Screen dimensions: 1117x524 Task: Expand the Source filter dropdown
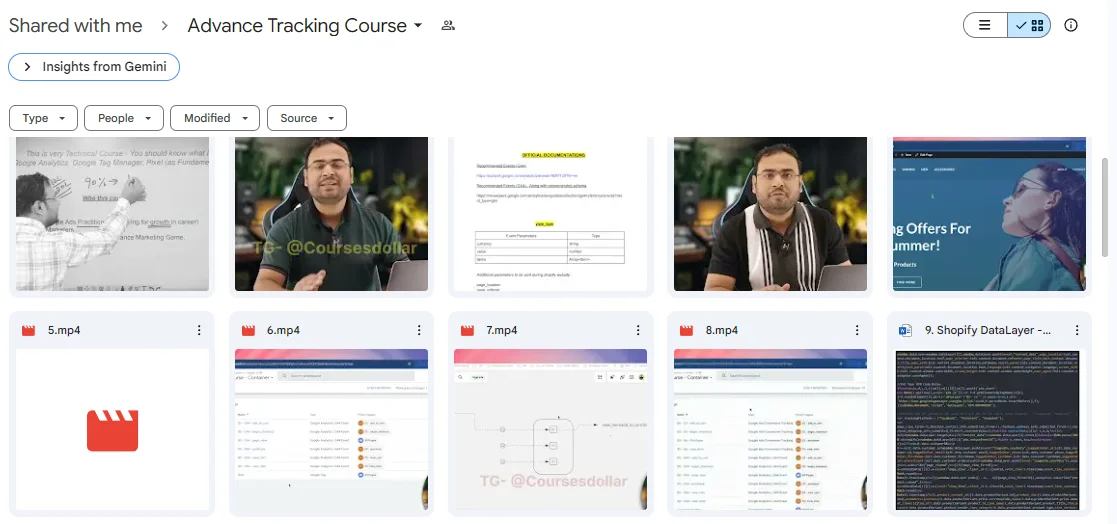point(306,118)
